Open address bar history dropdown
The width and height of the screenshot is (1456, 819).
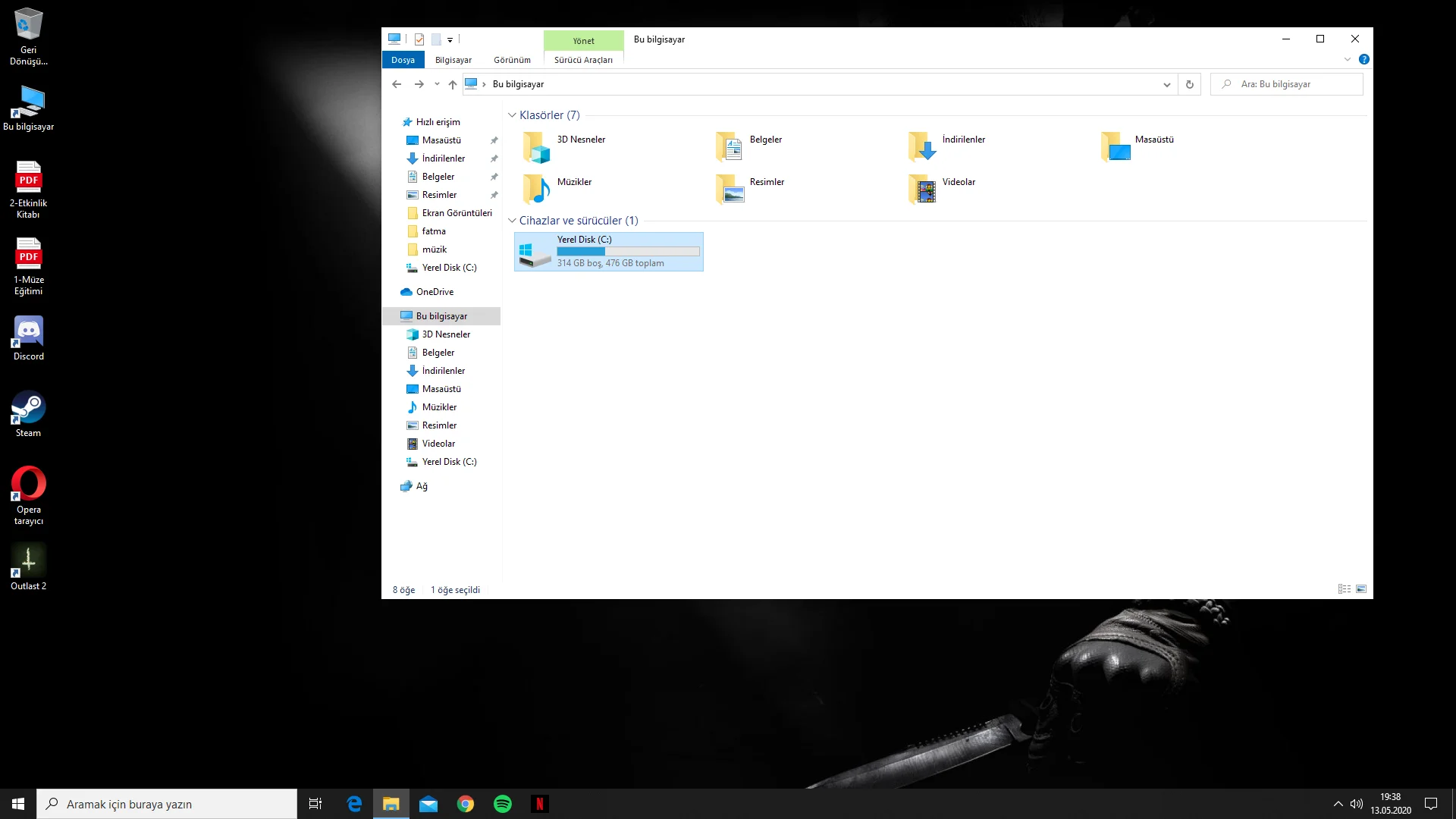tap(1166, 84)
